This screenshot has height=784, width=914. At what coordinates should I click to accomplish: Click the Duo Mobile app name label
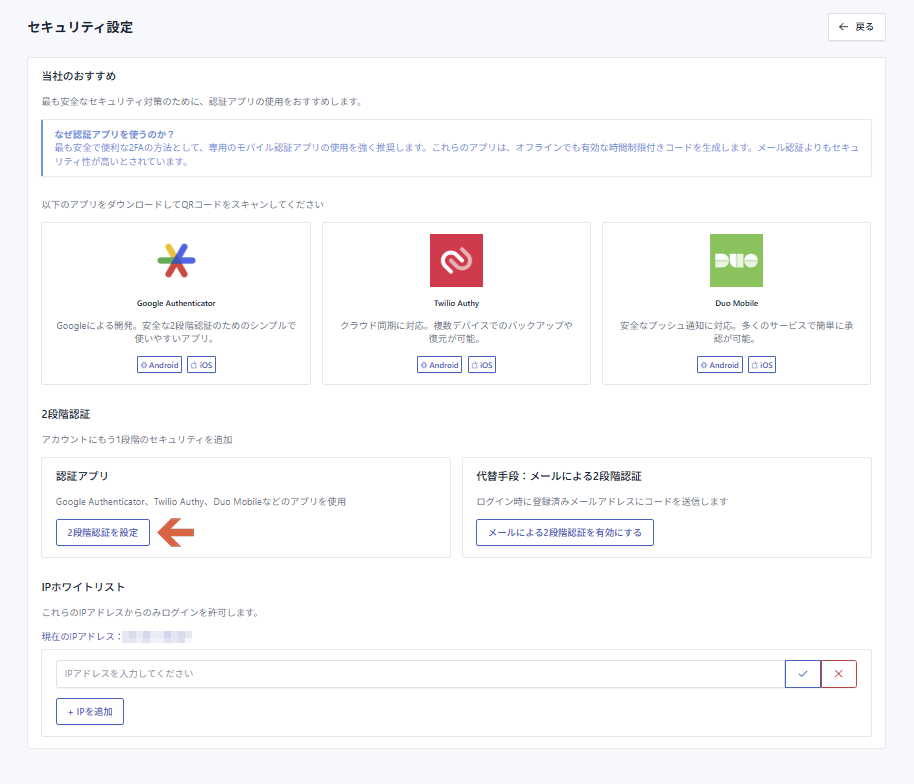click(736, 303)
